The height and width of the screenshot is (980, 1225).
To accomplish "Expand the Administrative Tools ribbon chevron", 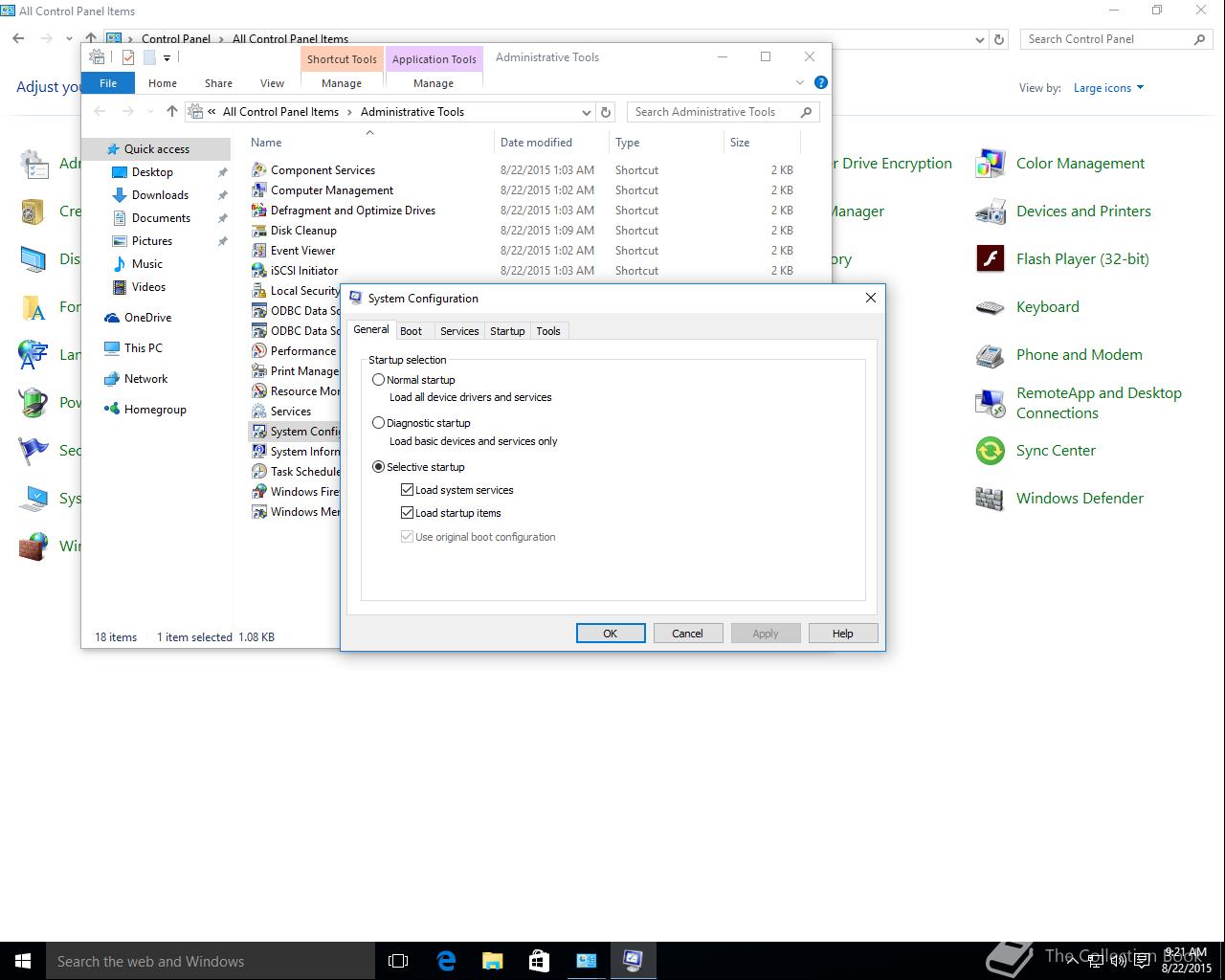I will [x=800, y=82].
